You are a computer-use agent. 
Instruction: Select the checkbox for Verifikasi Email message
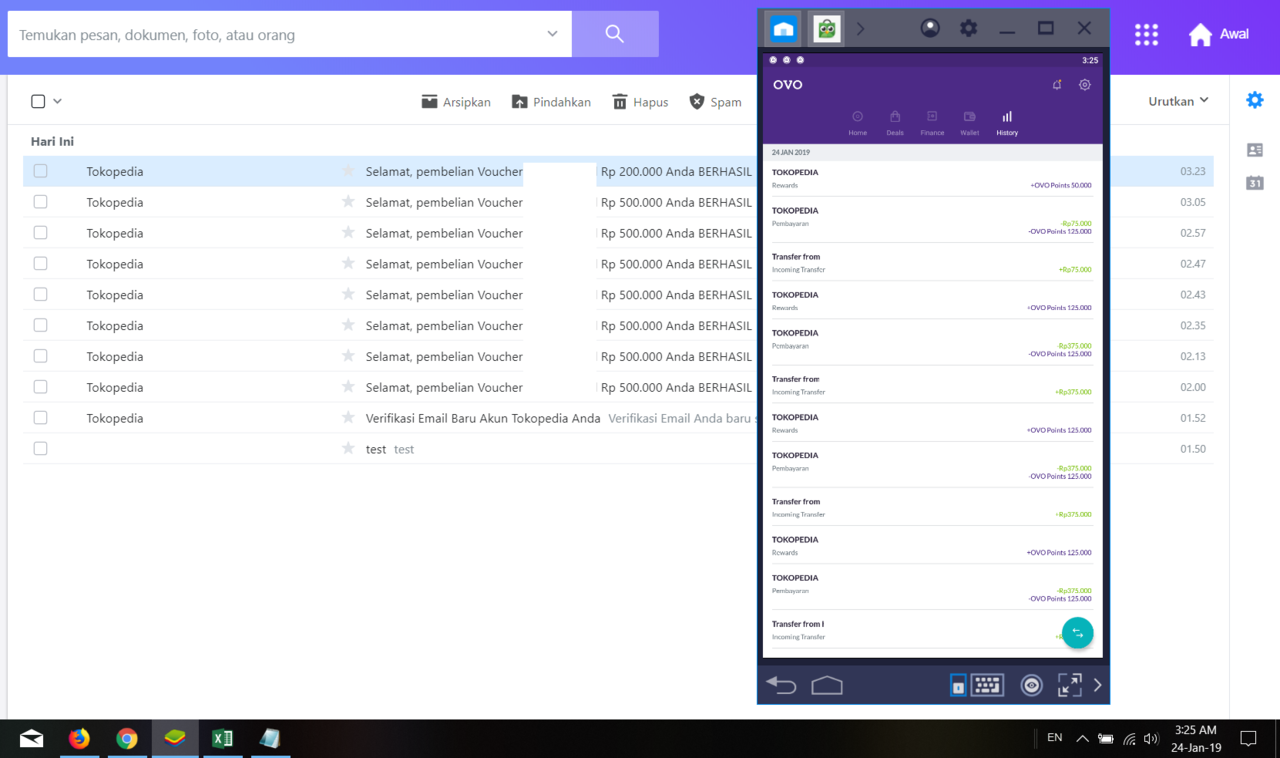point(40,418)
